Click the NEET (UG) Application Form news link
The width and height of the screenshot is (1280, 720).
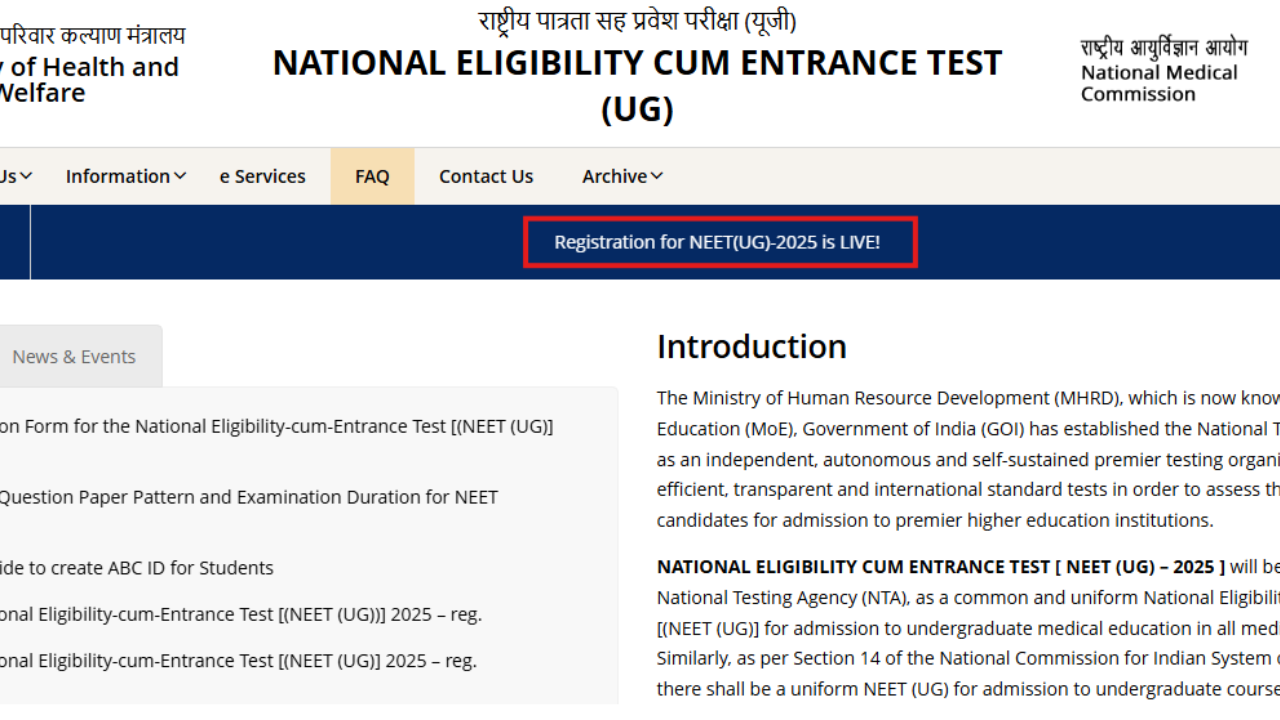(x=276, y=426)
